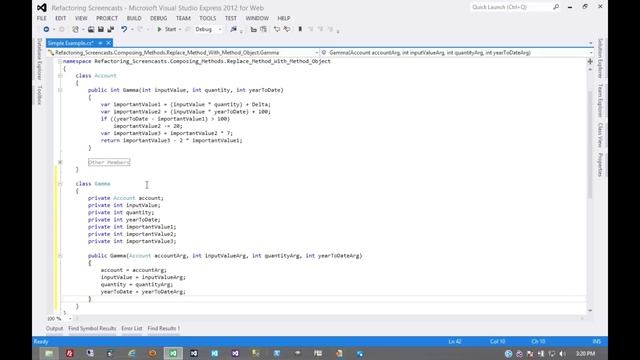Image resolution: width=640 pixels, height=360 pixels.
Task: Click the active green Visual Studio taskbar icon
Action: tap(173, 353)
